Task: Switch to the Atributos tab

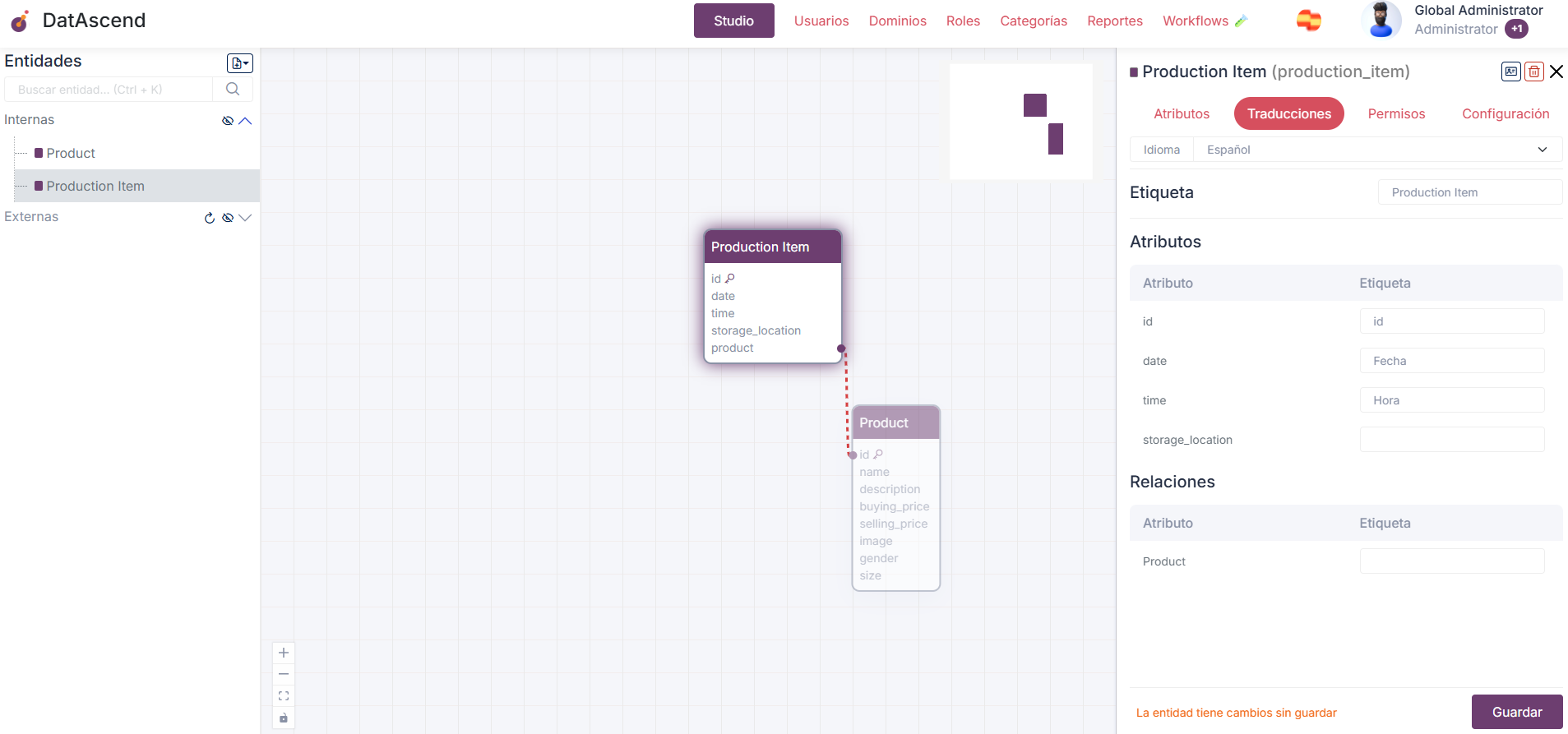Action: click(x=1181, y=113)
